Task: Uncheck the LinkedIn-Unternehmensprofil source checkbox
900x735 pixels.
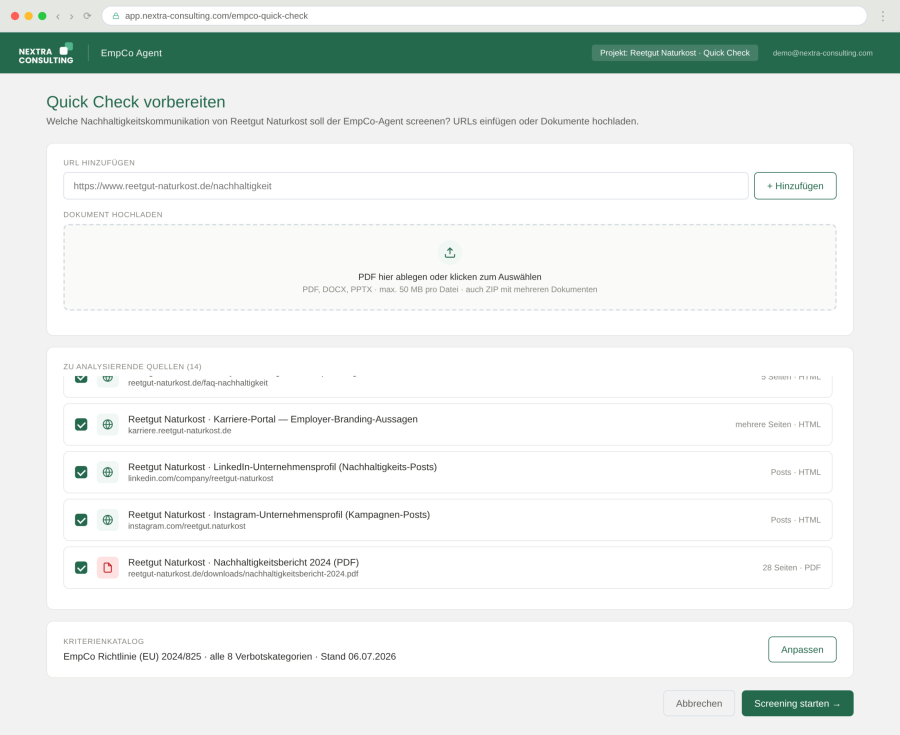Action: 82,472
